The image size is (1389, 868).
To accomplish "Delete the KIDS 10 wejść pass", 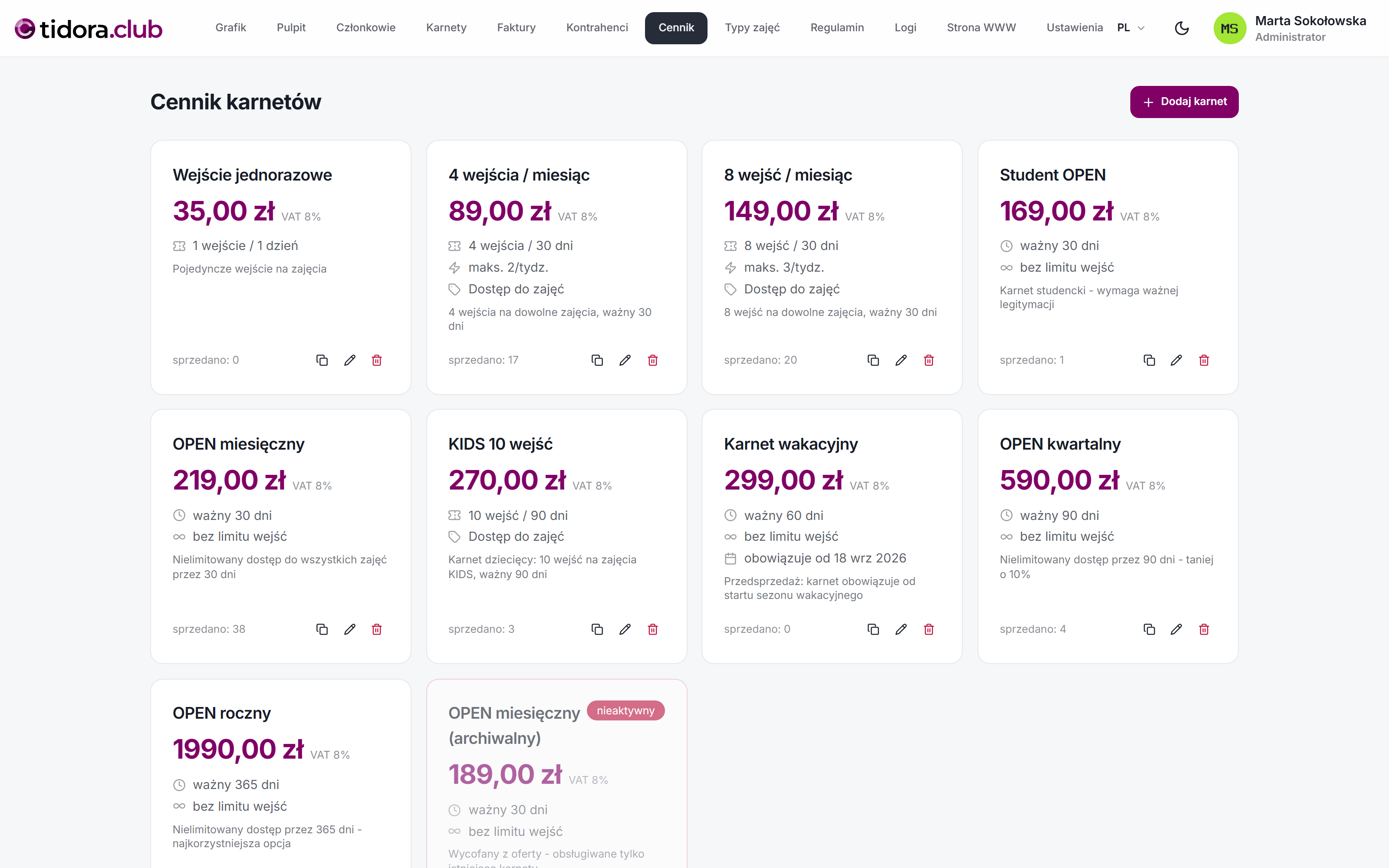I will click(x=652, y=629).
